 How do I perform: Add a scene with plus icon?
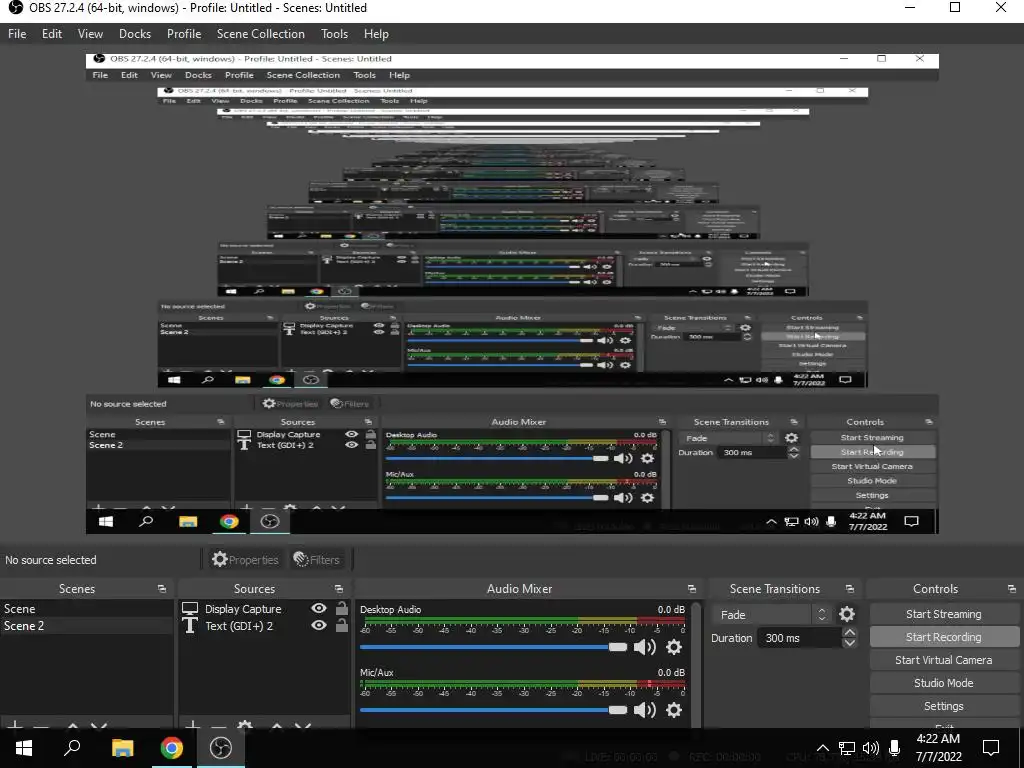click(15, 726)
